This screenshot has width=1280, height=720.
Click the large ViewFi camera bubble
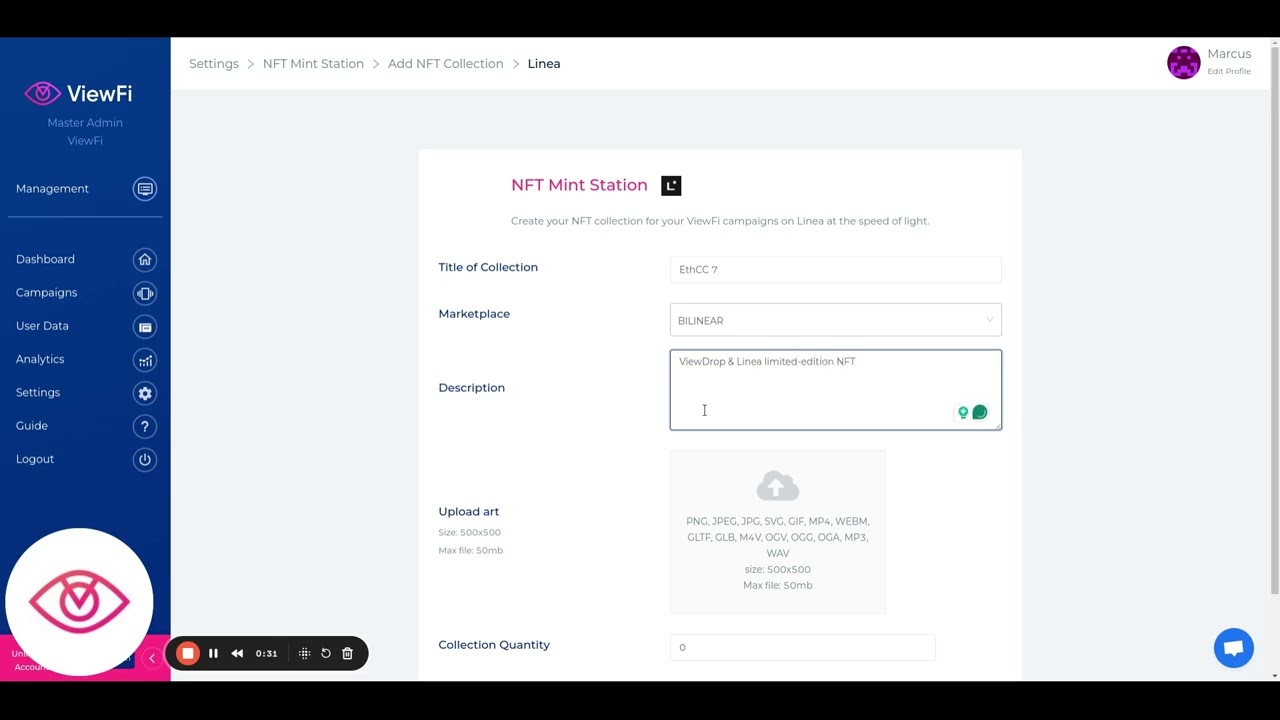tap(79, 602)
